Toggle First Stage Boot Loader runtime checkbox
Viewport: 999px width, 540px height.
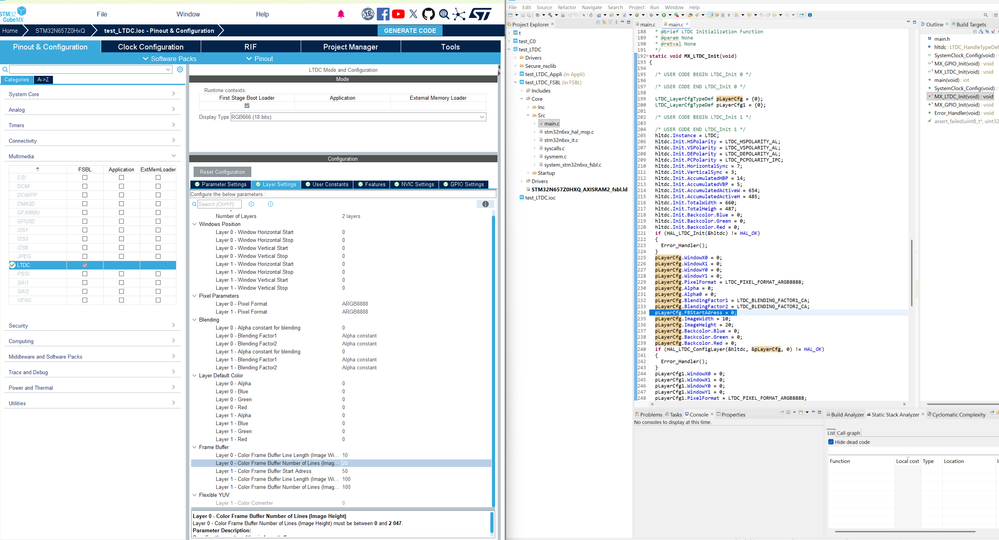[x=247, y=106]
